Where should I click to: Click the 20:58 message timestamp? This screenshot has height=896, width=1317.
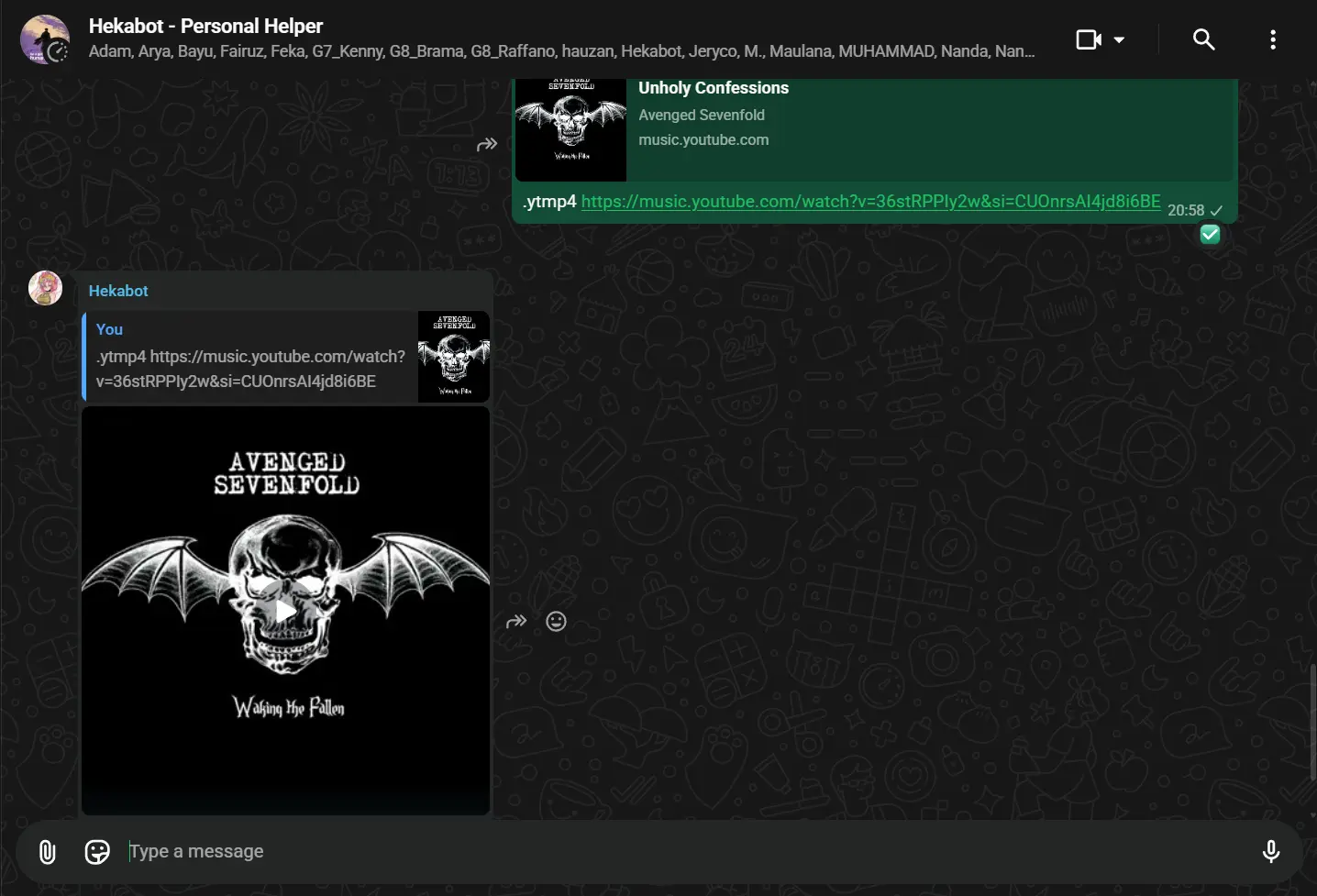[1186, 210]
